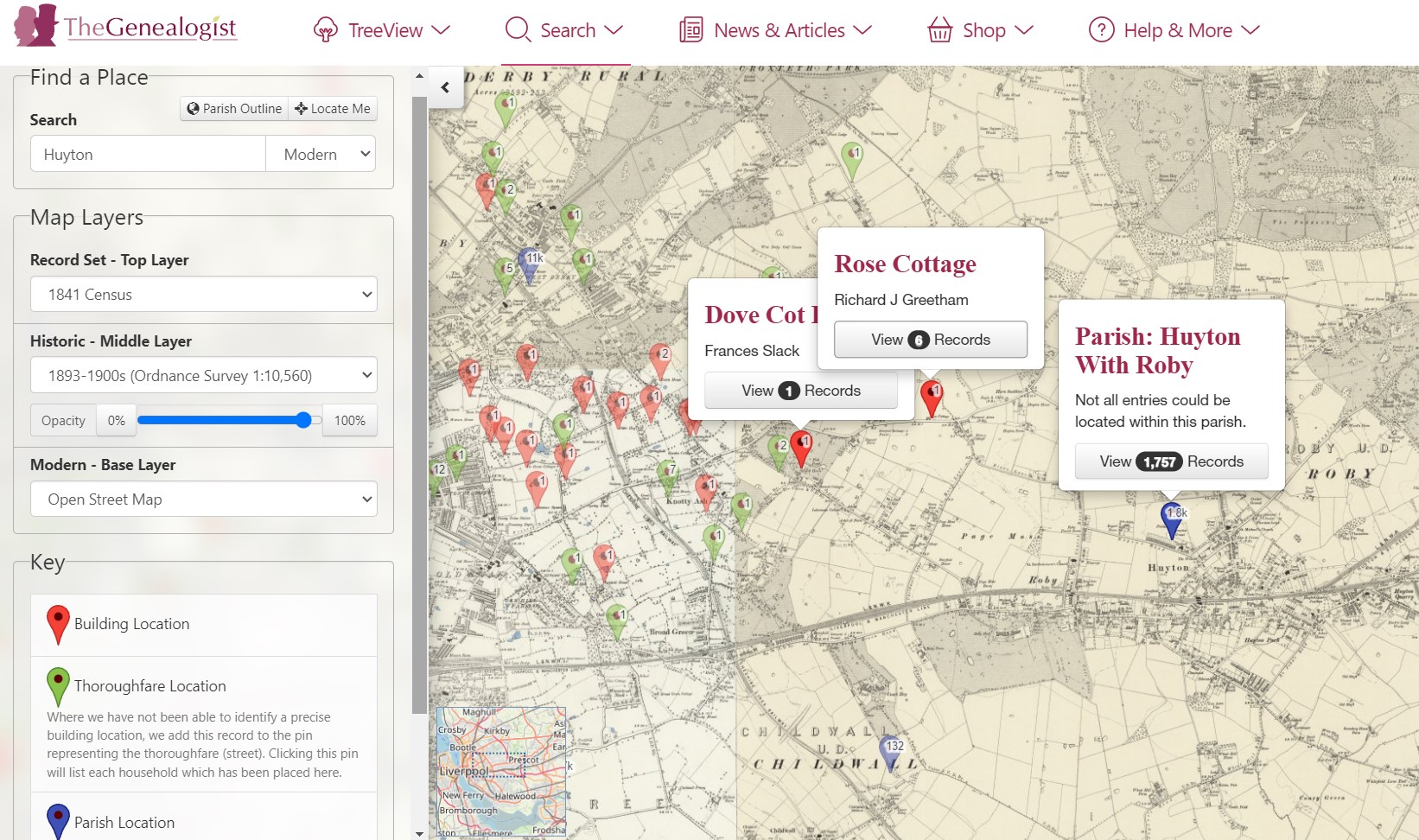Click the red pin above Rose Cottage

(x=933, y=394)
